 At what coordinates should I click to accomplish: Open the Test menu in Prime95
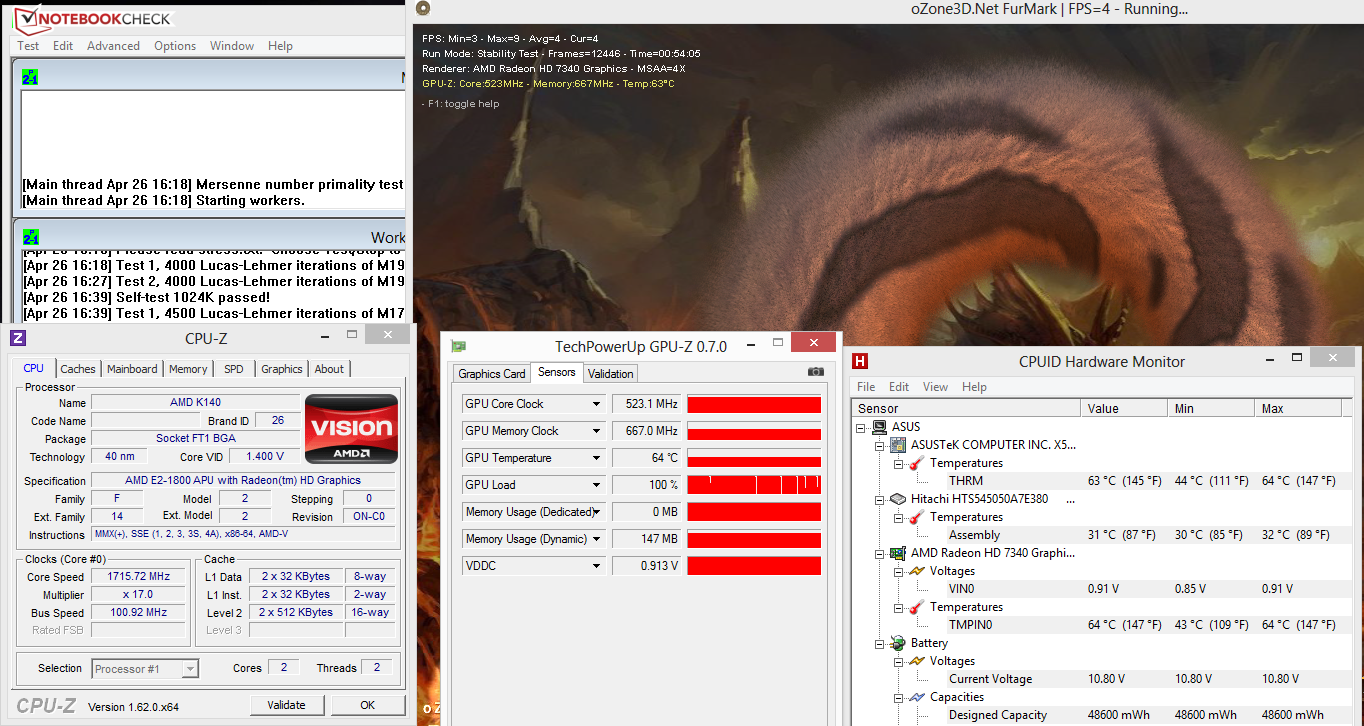(x=29, y=46)
